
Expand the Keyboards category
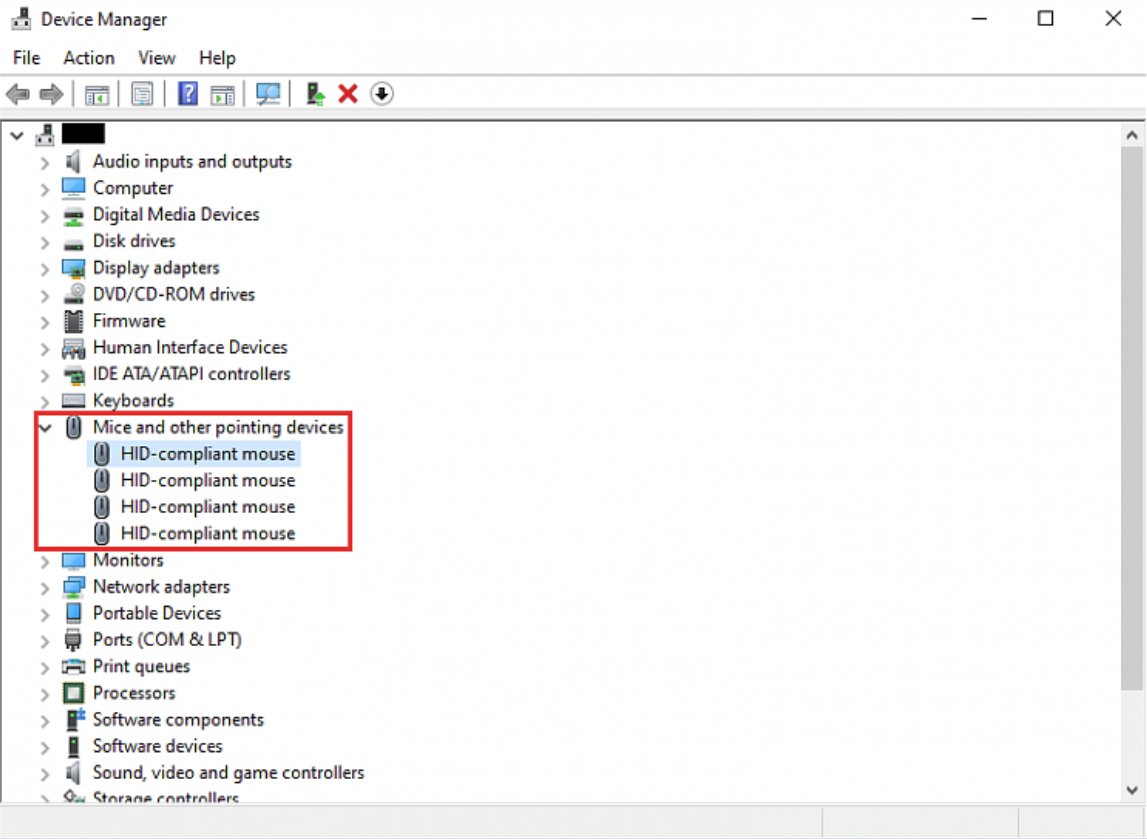(45, 402)
